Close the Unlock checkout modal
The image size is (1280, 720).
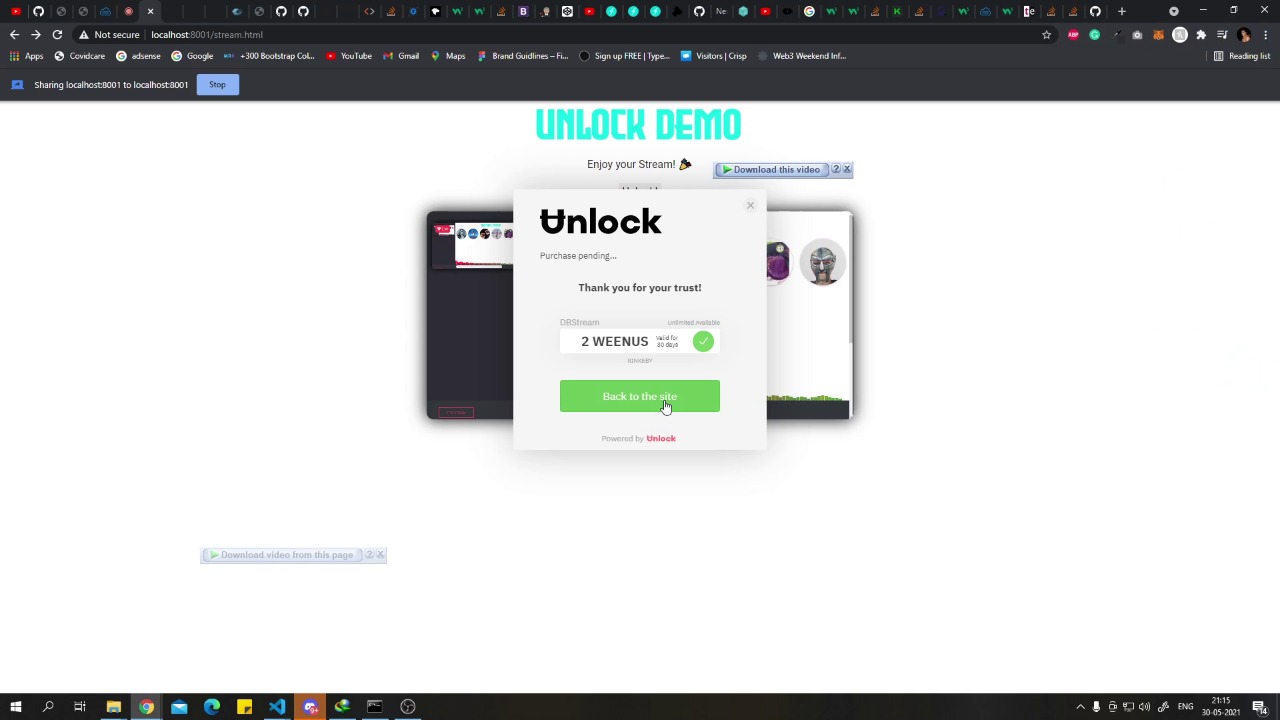click(750, 206)
